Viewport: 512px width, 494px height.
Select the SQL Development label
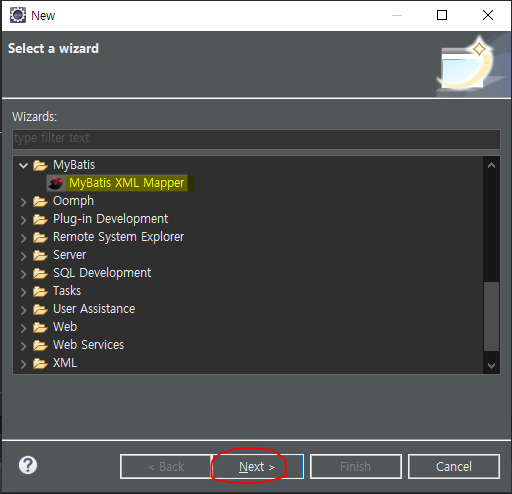(x=102, y=273)
